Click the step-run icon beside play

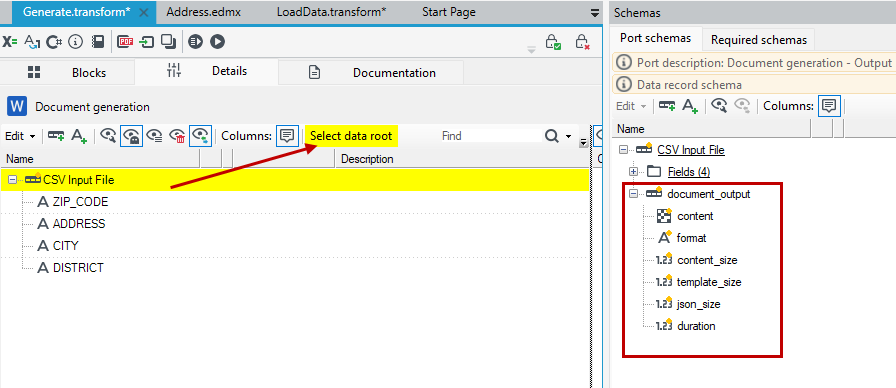click(x=196, y=42)
